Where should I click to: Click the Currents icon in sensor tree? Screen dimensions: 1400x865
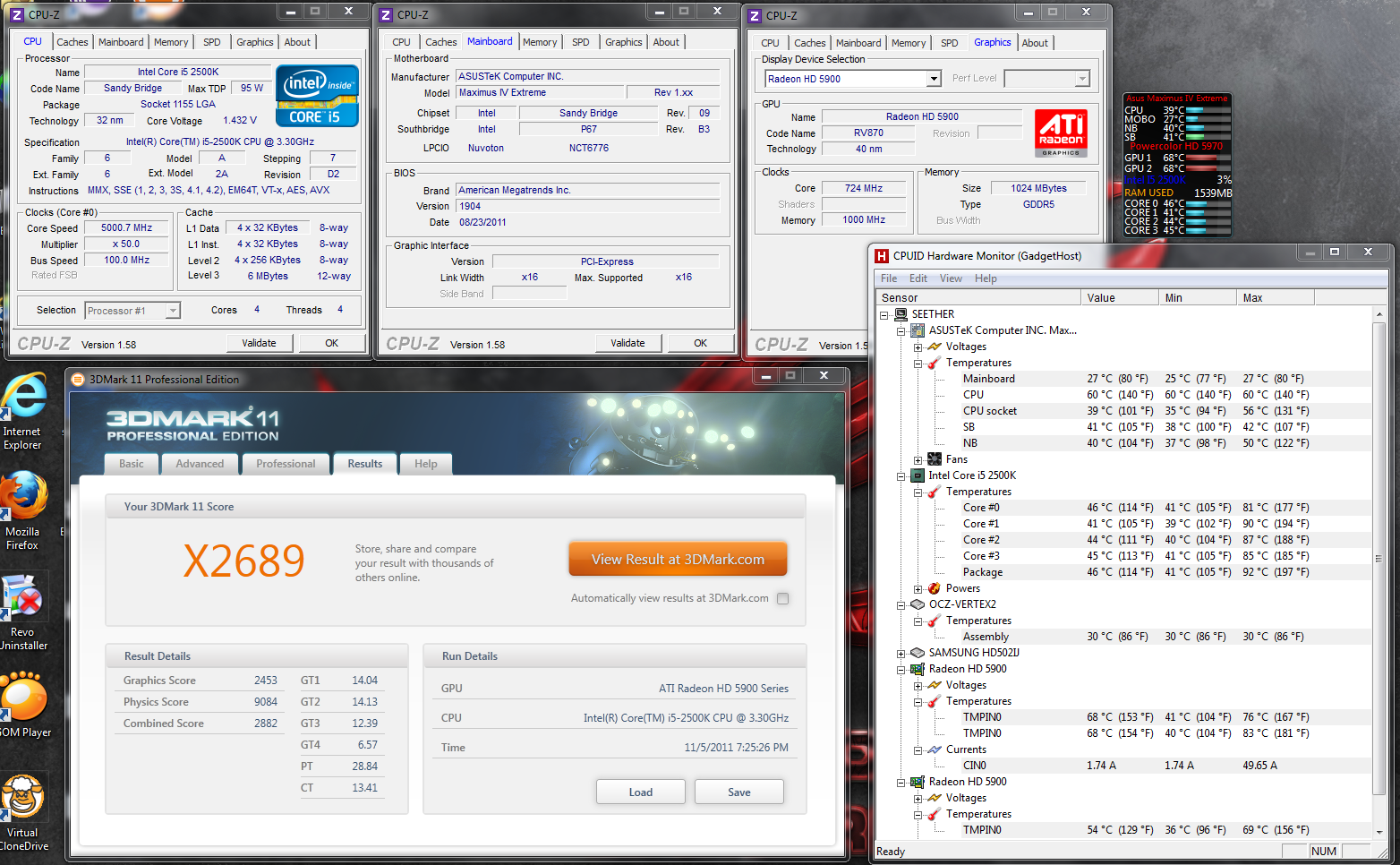tap(935, 749)
